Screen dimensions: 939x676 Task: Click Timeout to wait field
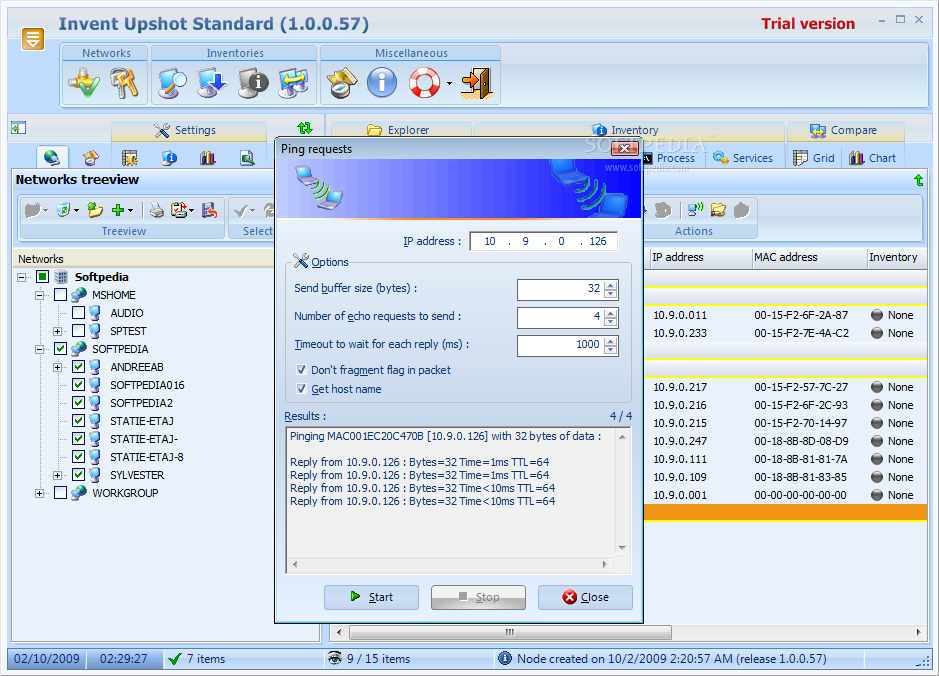pyautogui.click(x=567, y=345)
